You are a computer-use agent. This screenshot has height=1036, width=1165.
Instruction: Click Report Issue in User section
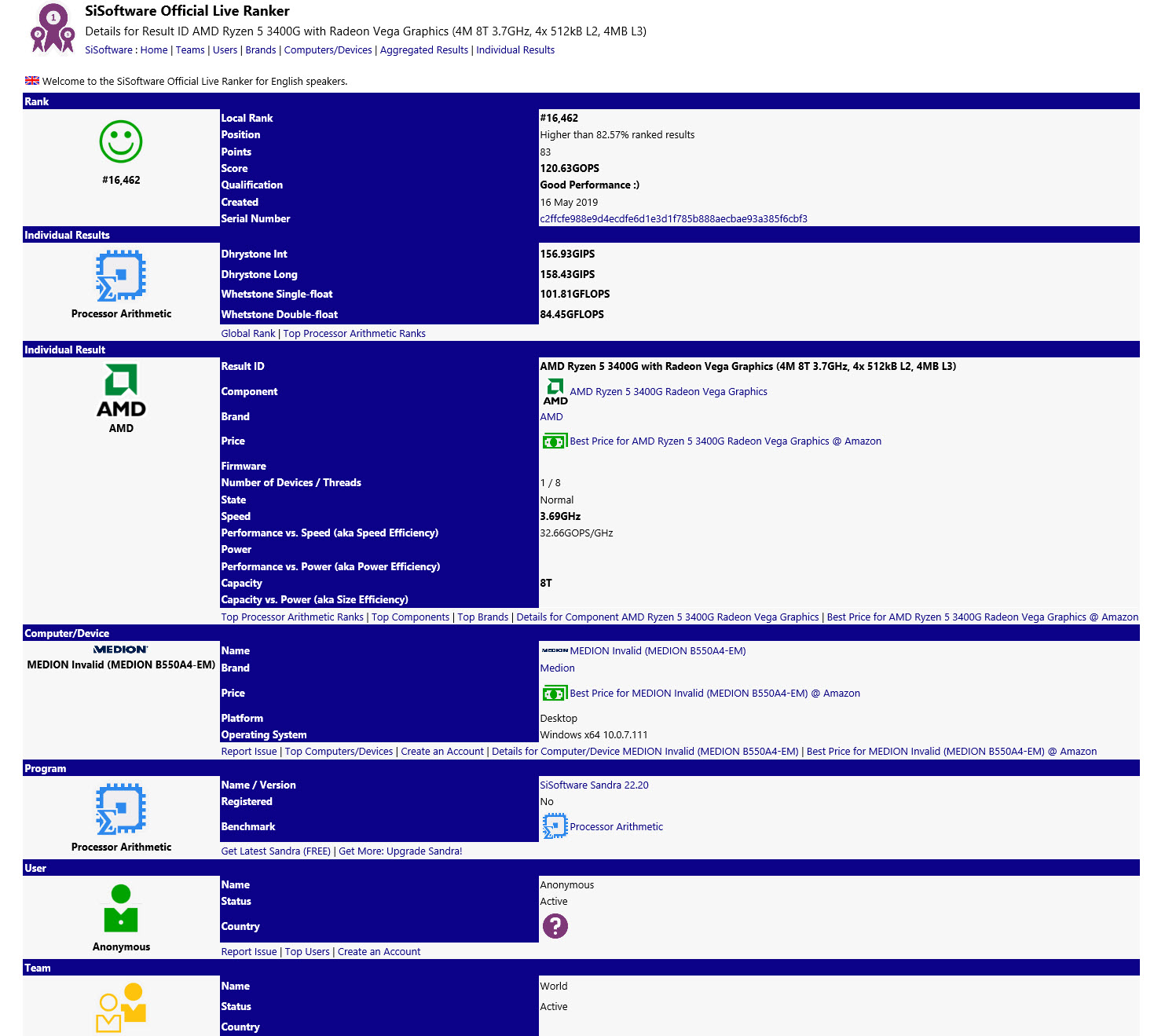[x=249, y=952]
